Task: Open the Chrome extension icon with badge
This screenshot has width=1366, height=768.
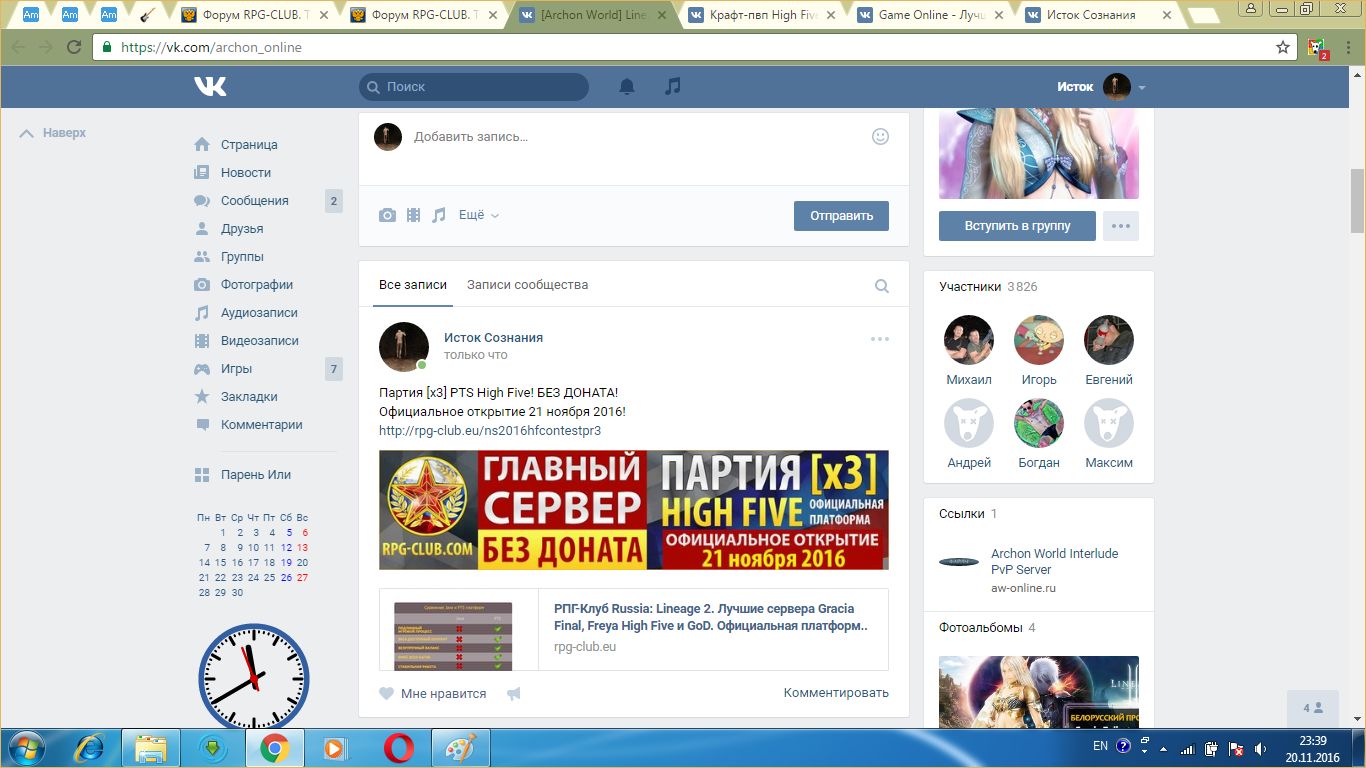Action: (x=1318, y=48)
